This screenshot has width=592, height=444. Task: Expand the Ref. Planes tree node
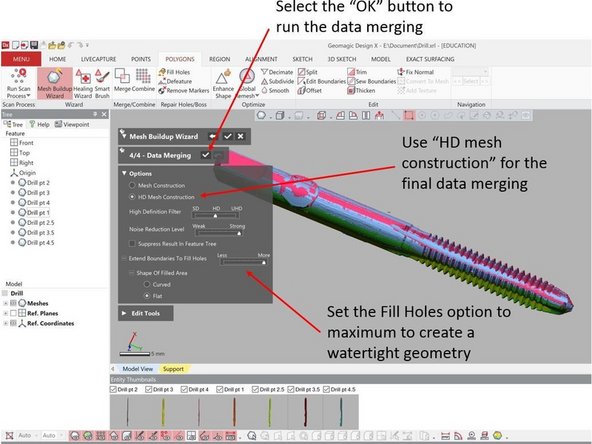click(5, 313)
